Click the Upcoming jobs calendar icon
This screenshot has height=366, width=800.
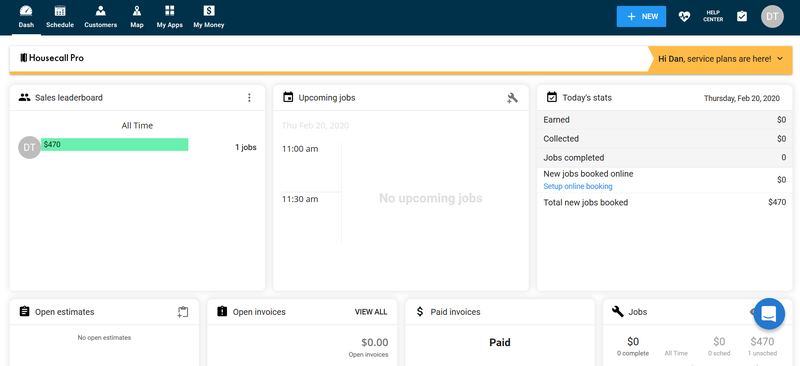pos(288,97)
